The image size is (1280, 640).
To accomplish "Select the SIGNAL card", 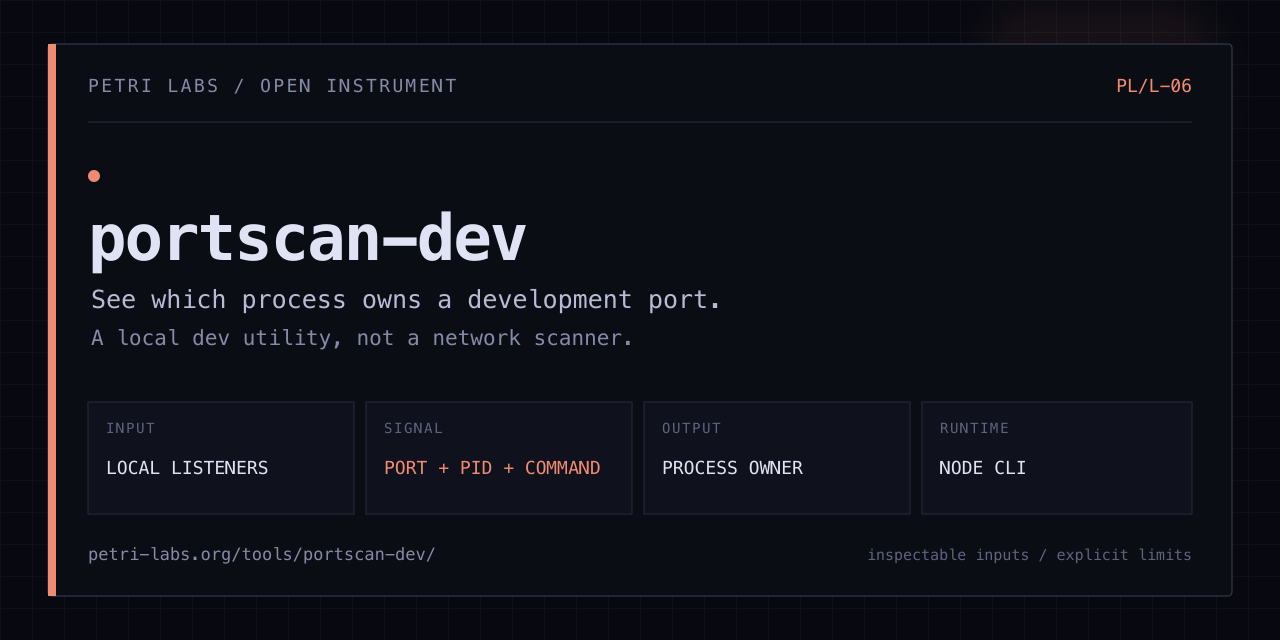I will pyautogui.click(x=499, y=458).
